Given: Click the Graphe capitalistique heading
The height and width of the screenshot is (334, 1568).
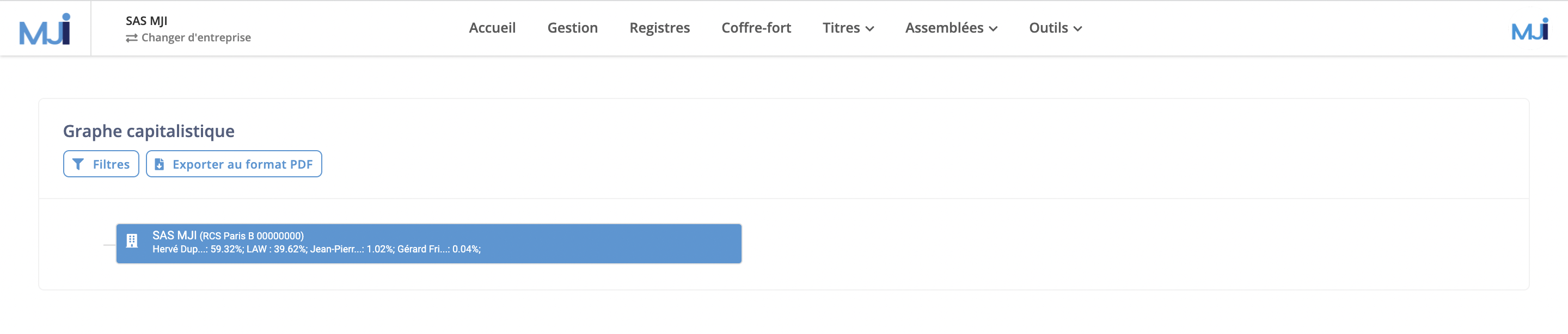Looking at the screenshot, I should click(149, 130).
